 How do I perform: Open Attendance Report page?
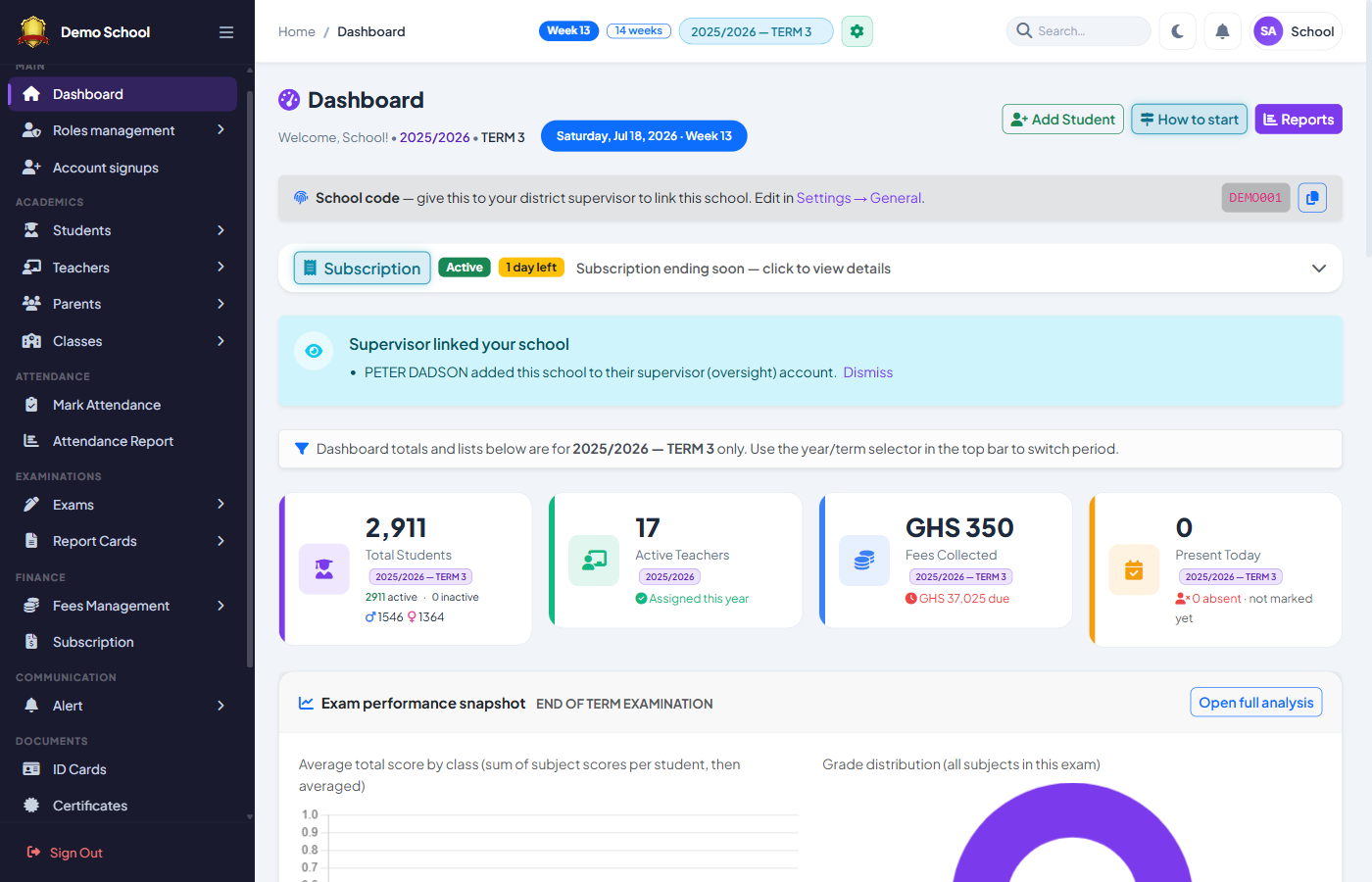pyautogui.click(x=122, y=441)
